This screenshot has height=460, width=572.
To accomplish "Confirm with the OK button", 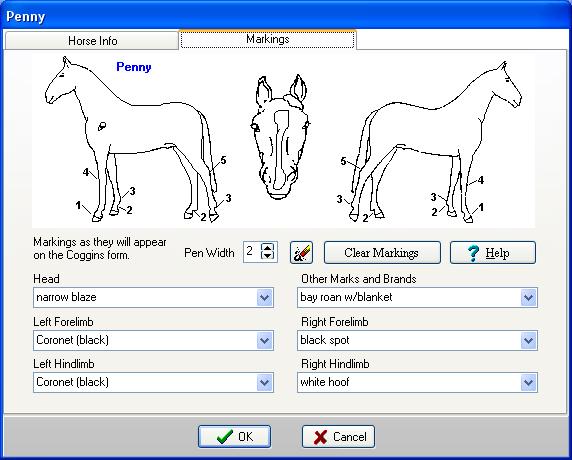I will (x=234, y=436).
